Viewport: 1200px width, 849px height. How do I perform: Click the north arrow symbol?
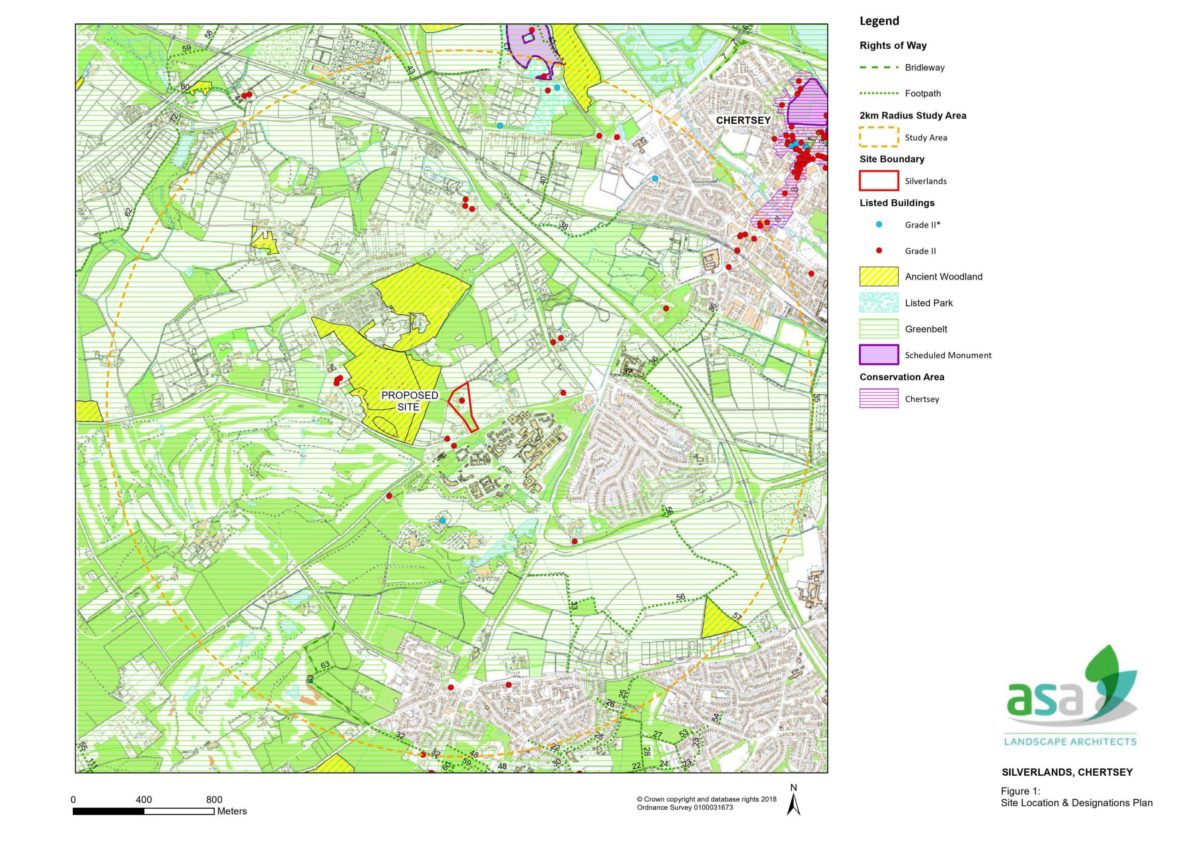(793, 799)
